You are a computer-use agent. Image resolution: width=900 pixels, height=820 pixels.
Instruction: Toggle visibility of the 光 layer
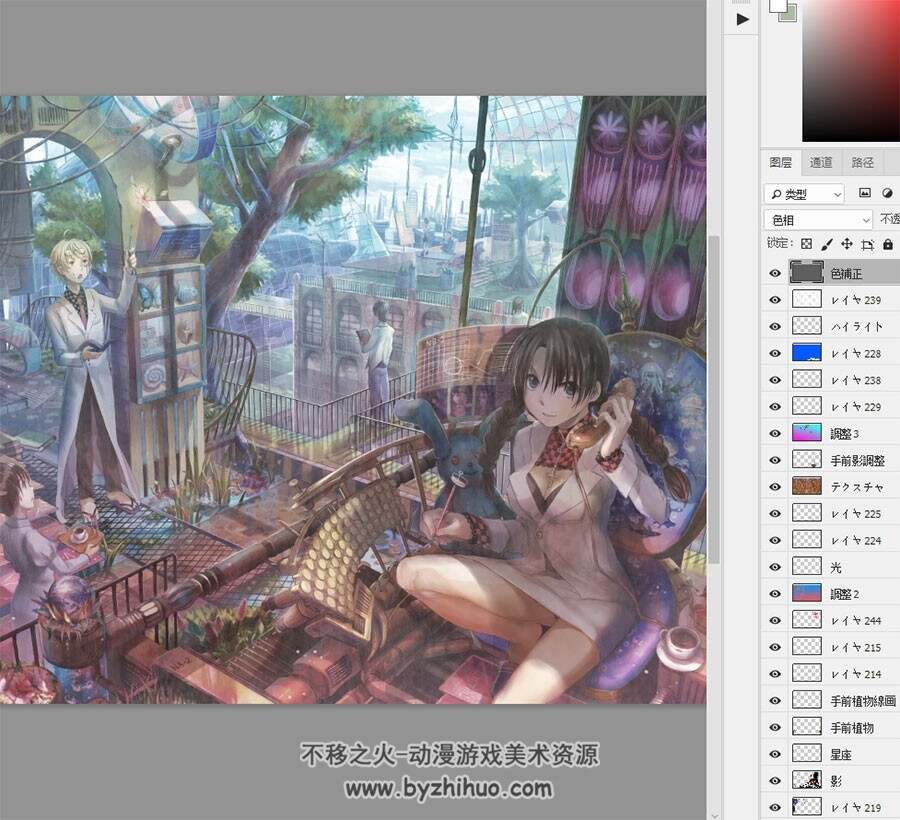tap(775, 566)
